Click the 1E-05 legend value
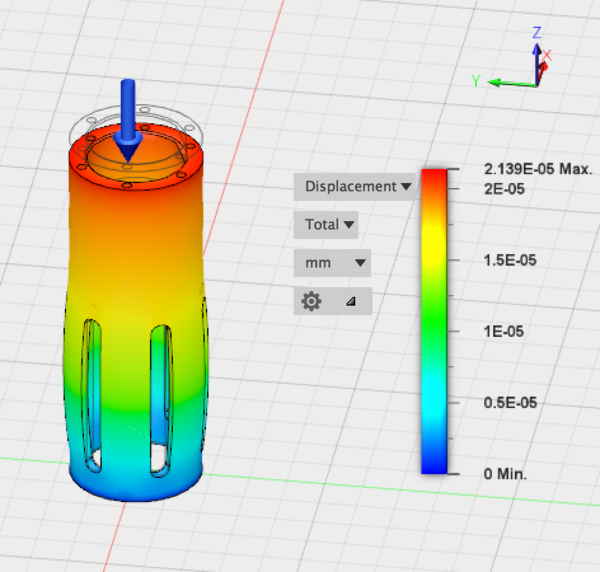The image size is (600, 572). 505,331
